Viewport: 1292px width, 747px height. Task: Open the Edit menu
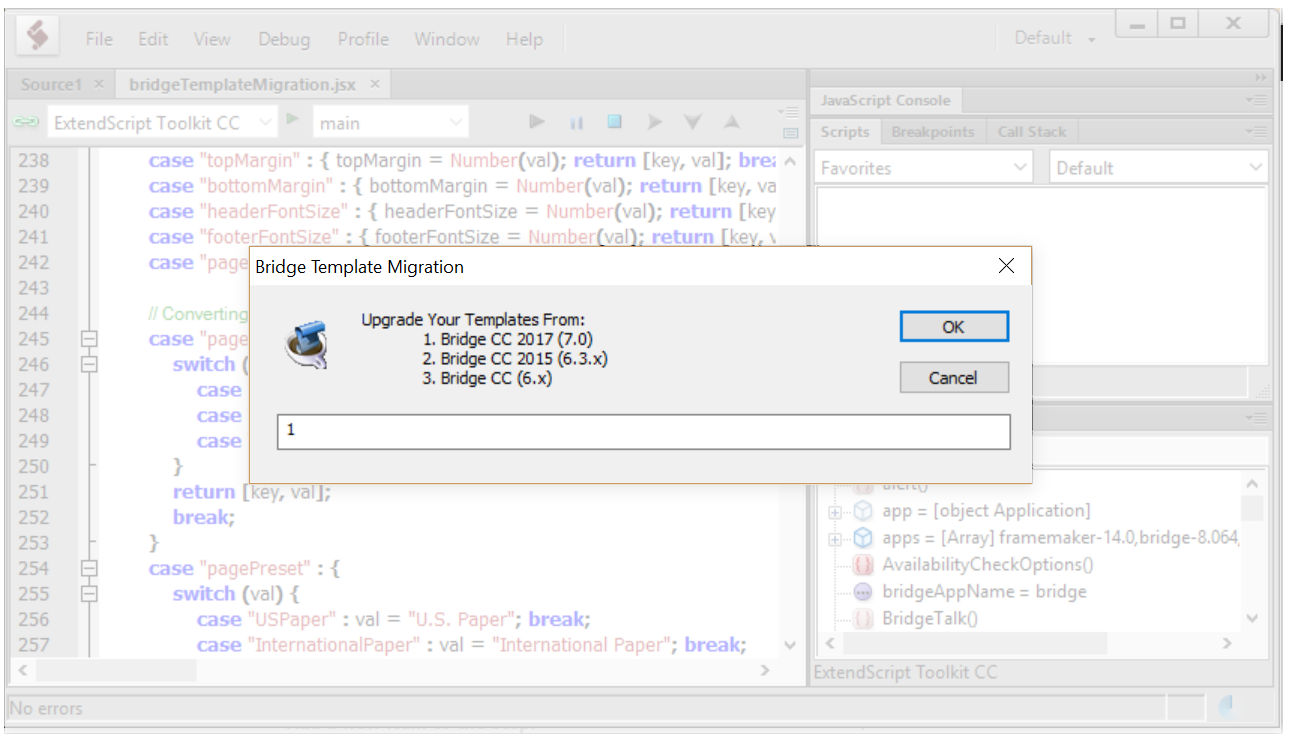(x=153, y=39)
